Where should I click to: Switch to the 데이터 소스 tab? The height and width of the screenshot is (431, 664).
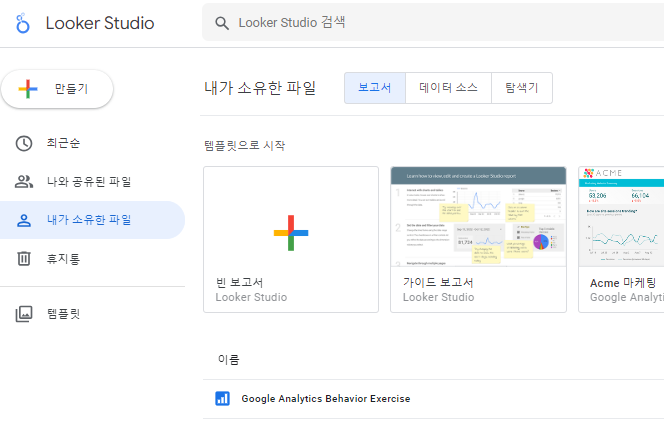[x=448, y=88]
